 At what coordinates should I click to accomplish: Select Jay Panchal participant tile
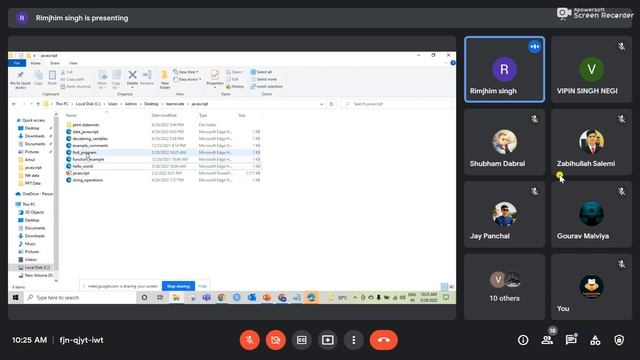coord(504,214)
